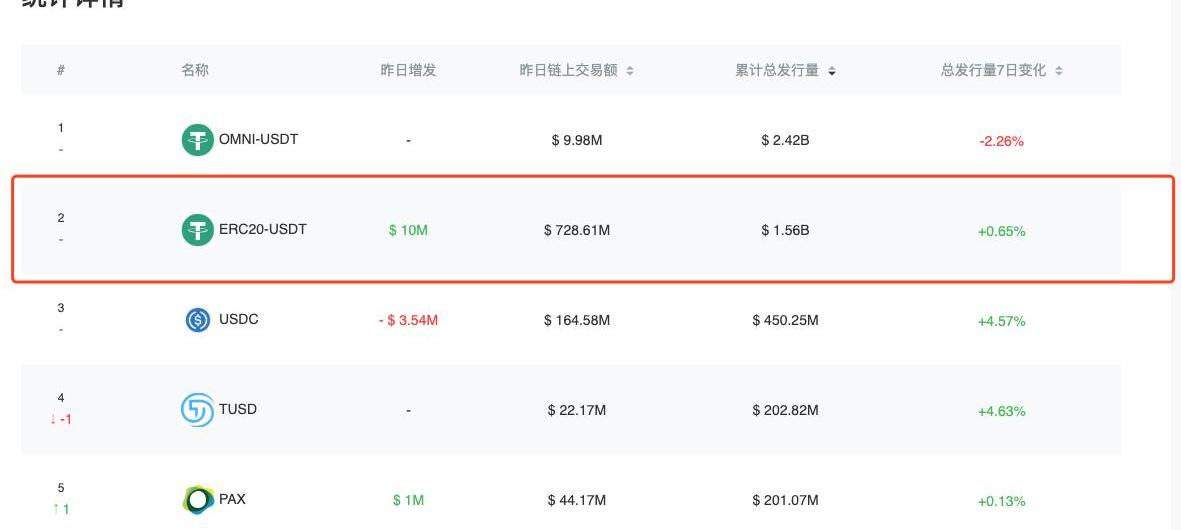
Task: Click the PAX coin logo icon
Action: pos(198,500)
